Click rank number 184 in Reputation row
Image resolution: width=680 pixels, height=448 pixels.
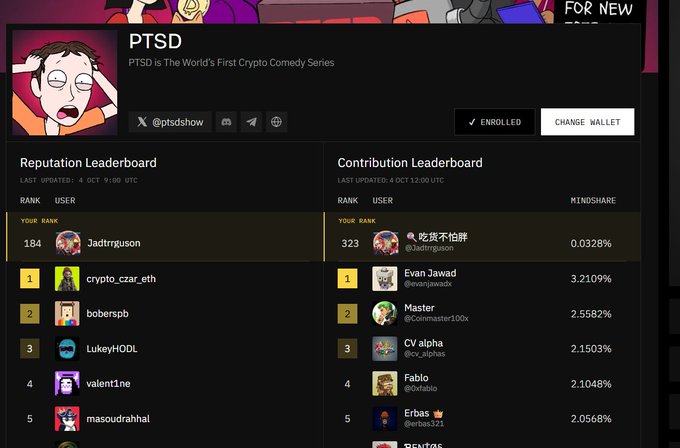pyautogui.click(x=33, y=243)
